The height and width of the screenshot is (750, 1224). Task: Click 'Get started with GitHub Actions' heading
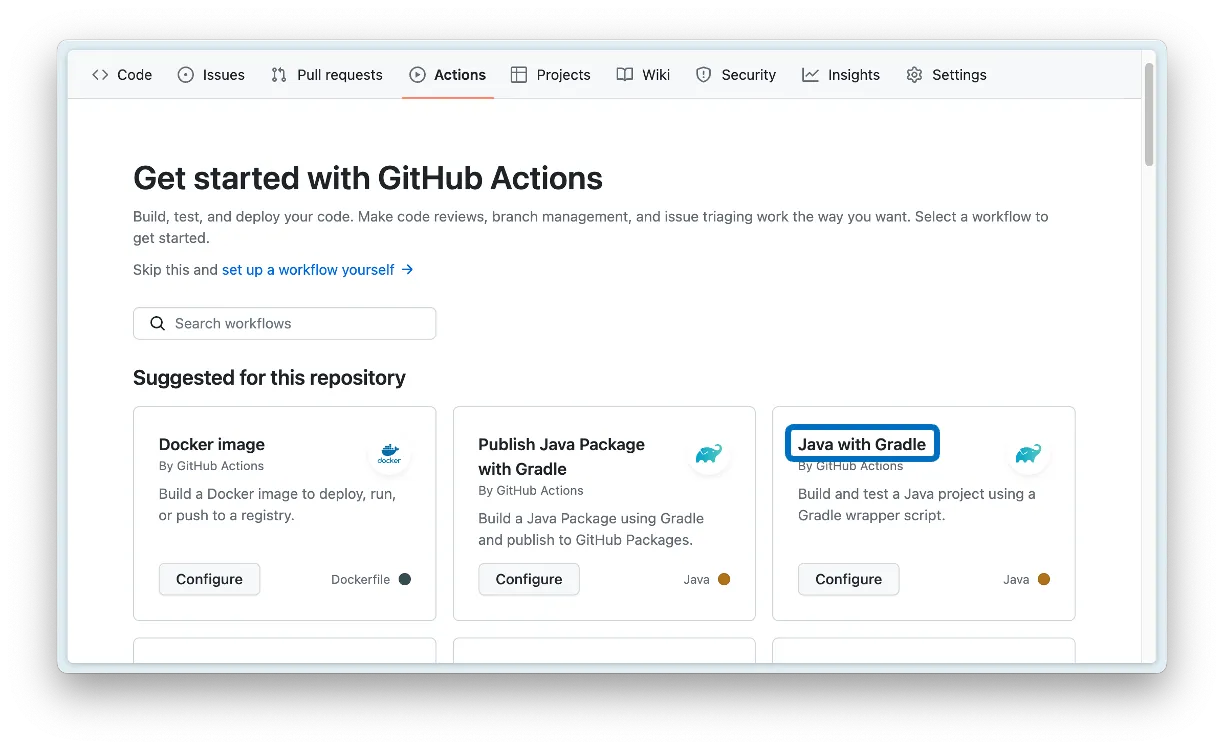(368, 178)
